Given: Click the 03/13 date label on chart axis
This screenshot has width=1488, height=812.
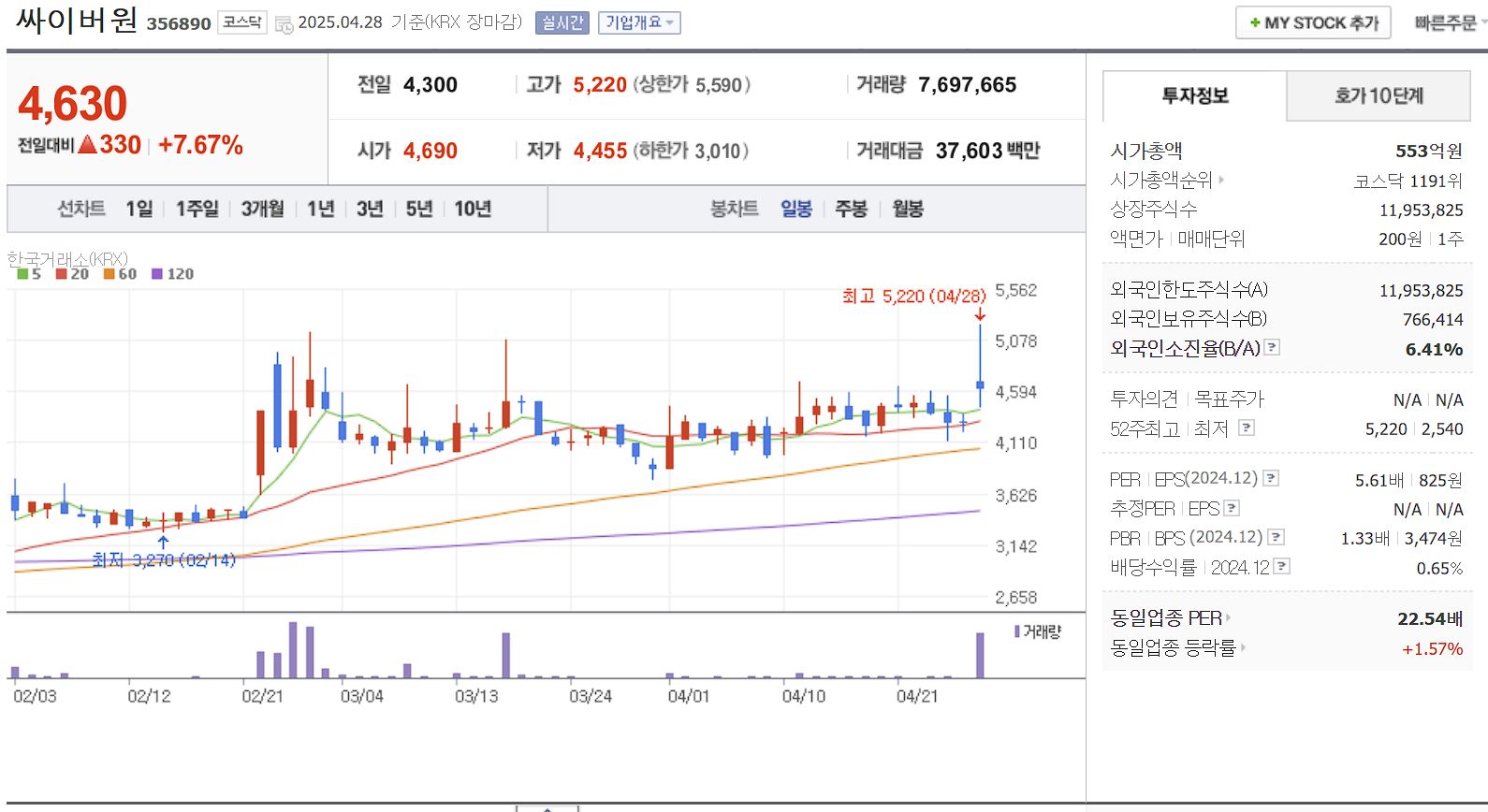Looking at the screenshot, I should coord(476,696).
